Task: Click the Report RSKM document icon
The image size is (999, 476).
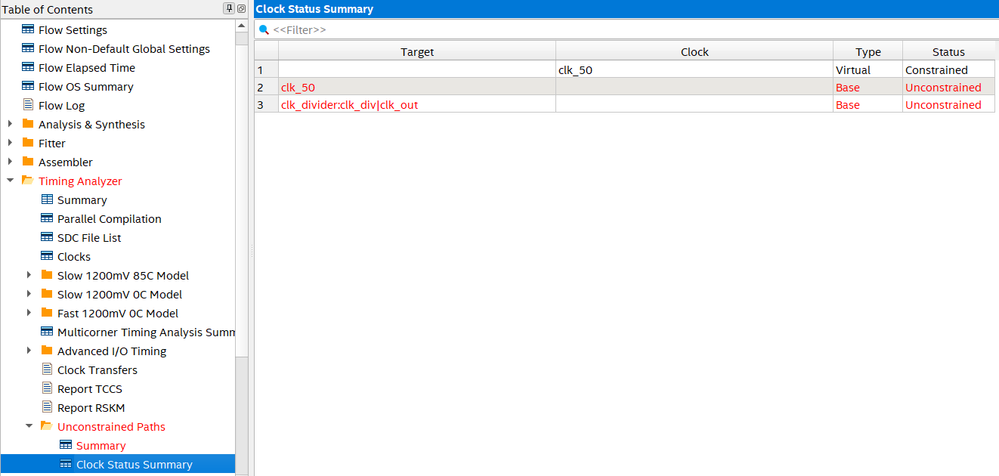Action: pyautogui.click(x=47, y=408)
